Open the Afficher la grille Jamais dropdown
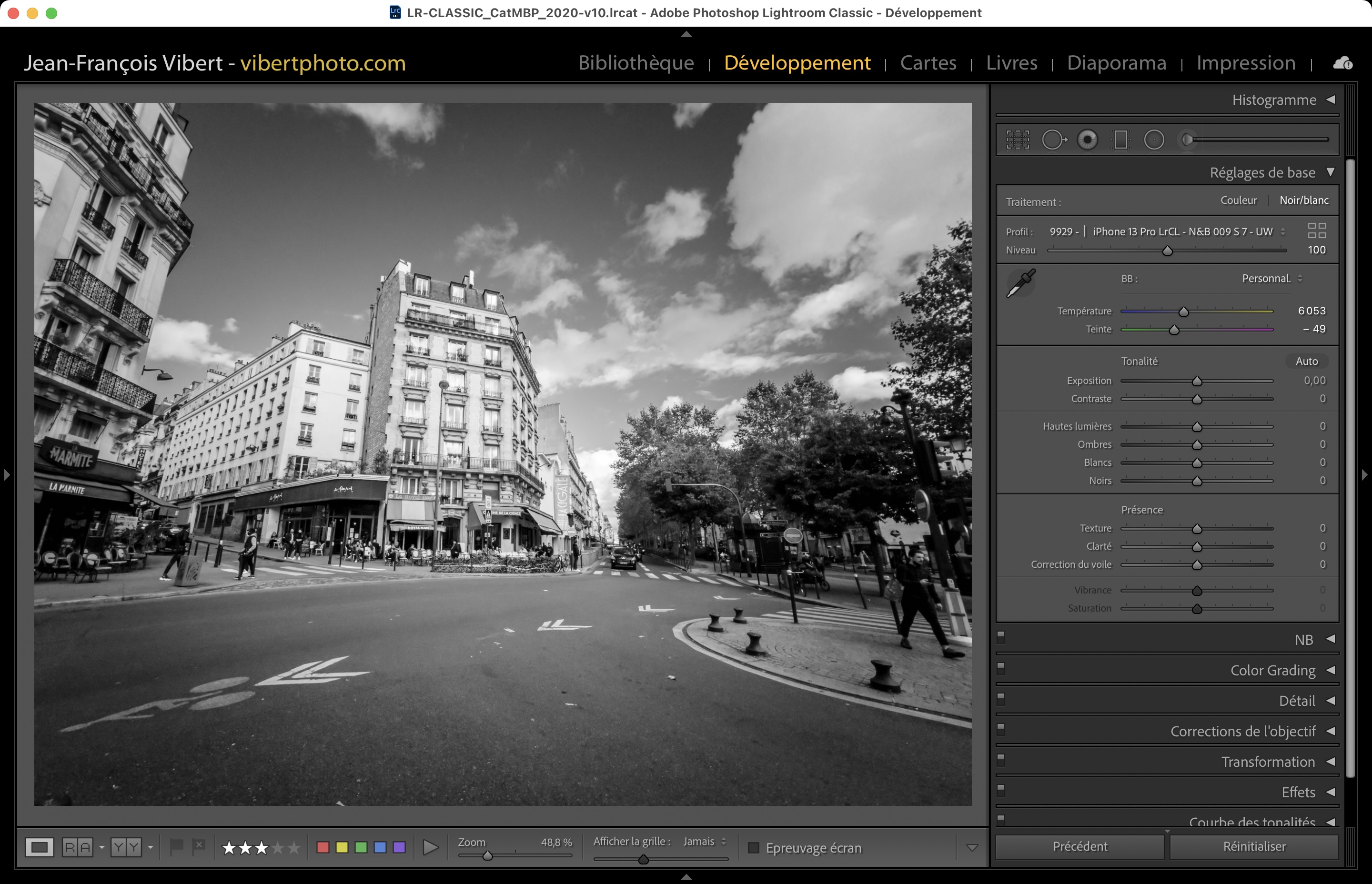Screen dimensions: 1372x884 pos(705,842)
